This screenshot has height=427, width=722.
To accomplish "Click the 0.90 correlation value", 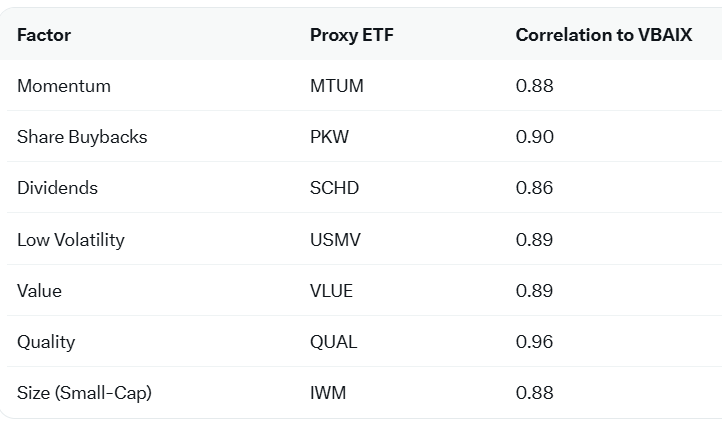I will pos(535,137).
